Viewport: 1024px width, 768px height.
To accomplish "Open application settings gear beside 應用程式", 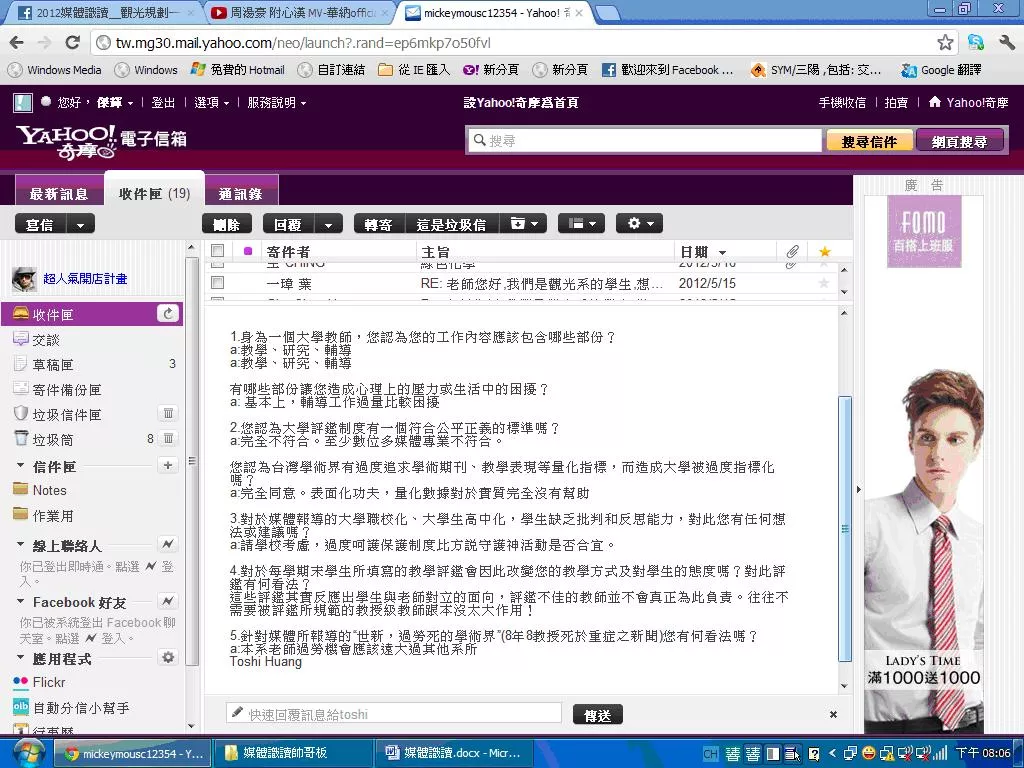I will click(168, 657).
